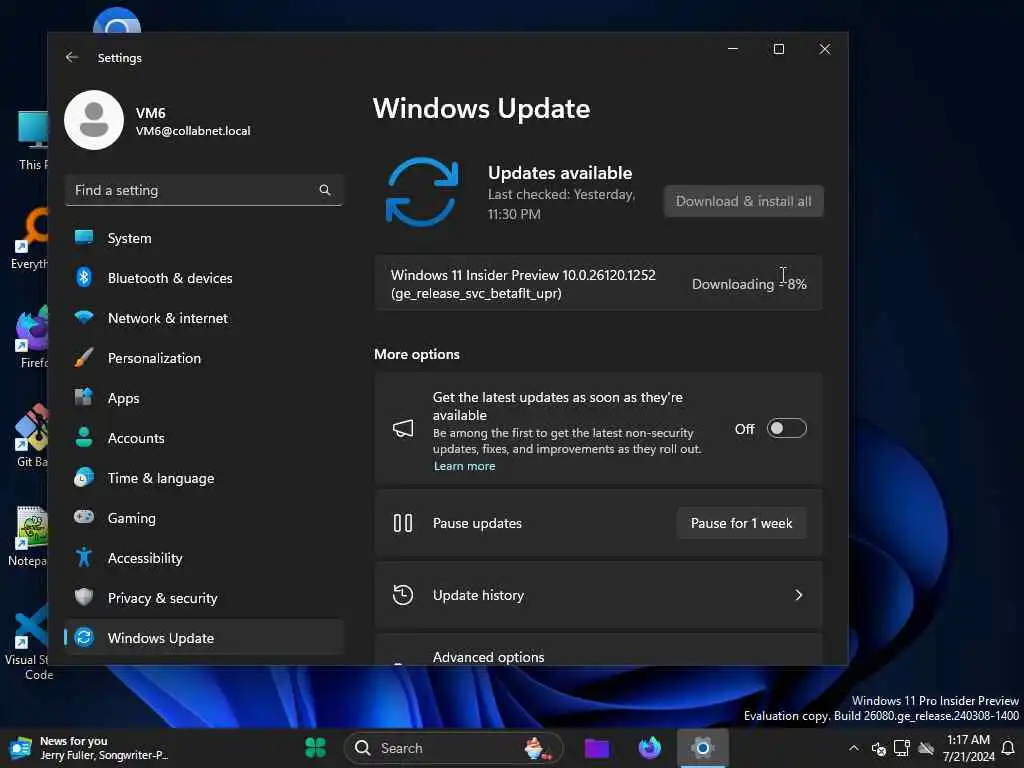The image size is (1024, 768).
Task: Click the Settings gear on taskbar
Action: 703,748
